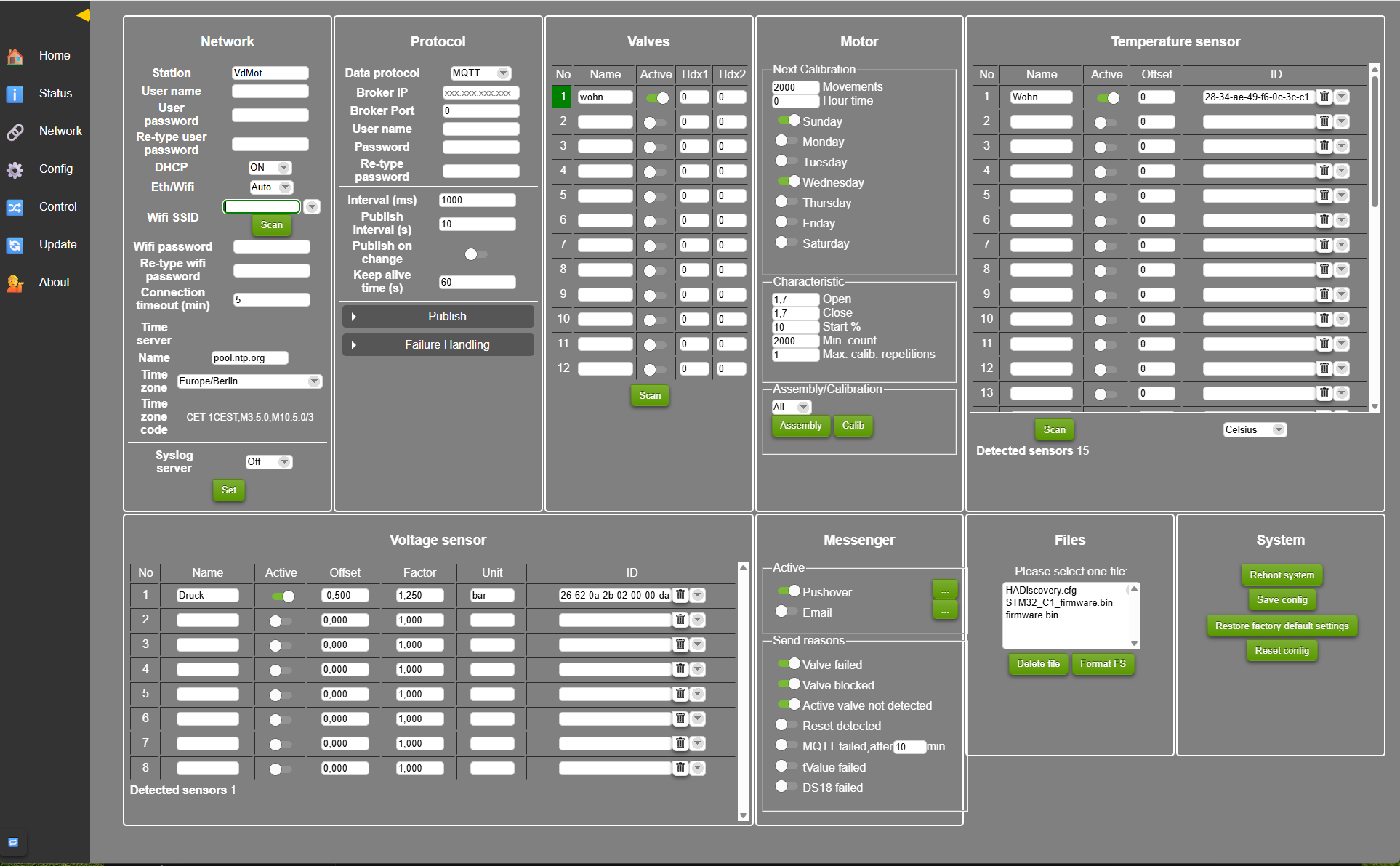Open the Celsius unit dropdown

pyautogui.click(x=1254, y=429)
